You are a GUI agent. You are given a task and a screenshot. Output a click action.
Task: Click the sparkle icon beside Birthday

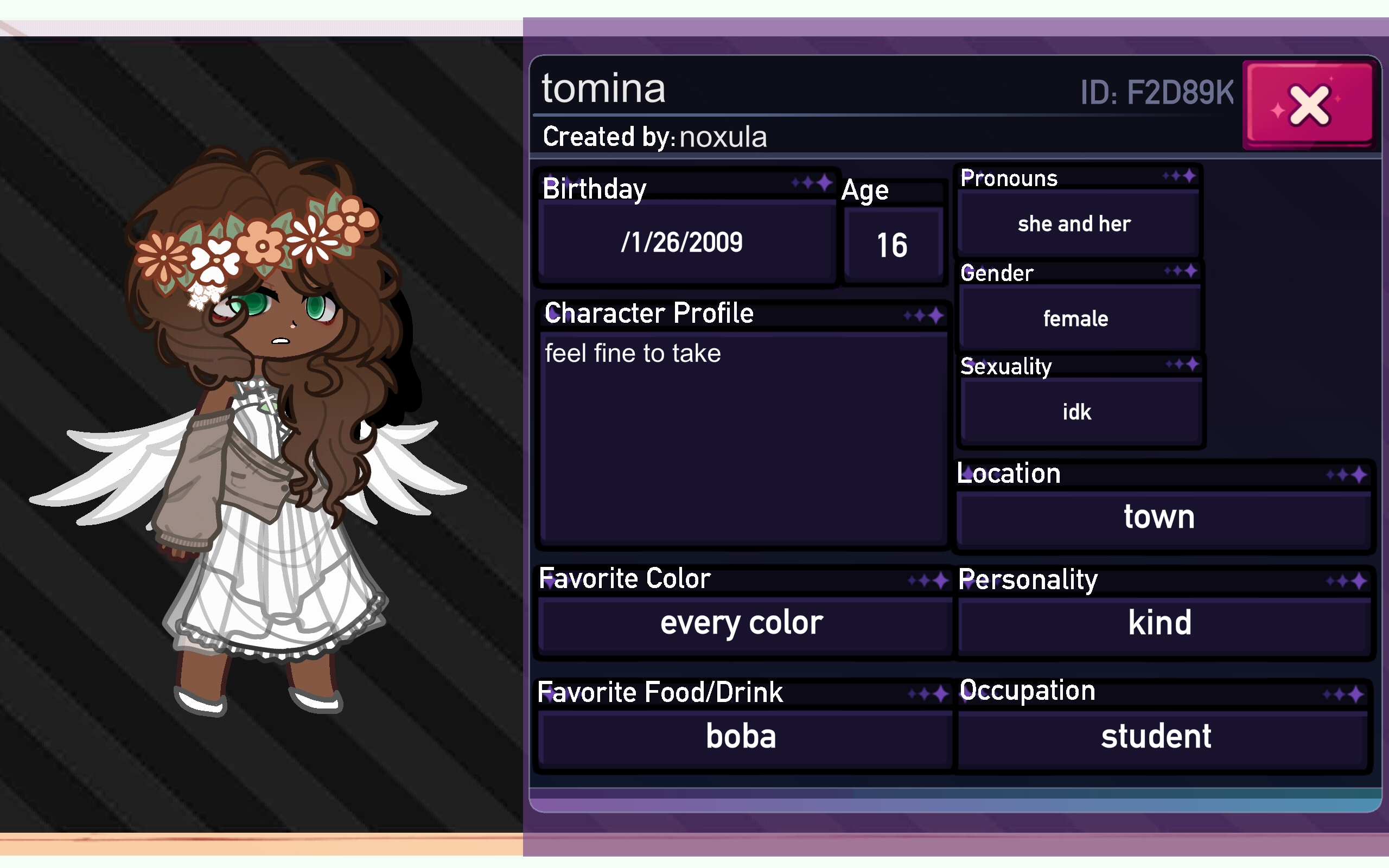(812, 183)
